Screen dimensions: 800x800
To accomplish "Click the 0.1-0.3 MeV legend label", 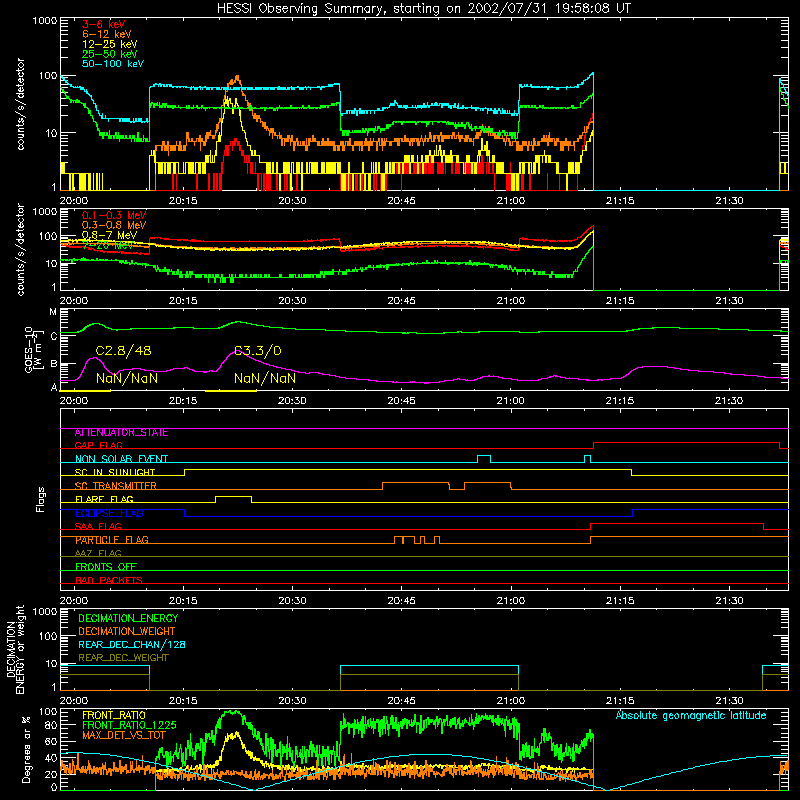I will click(114, 215).
